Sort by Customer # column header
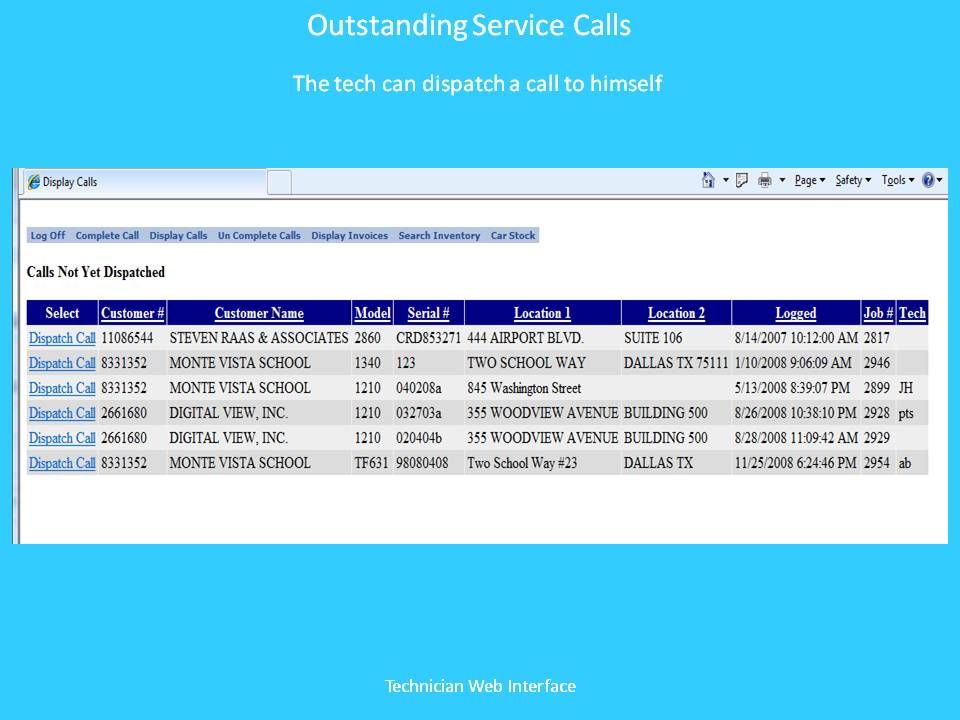 pyautogui.click(x=132, y=313)
